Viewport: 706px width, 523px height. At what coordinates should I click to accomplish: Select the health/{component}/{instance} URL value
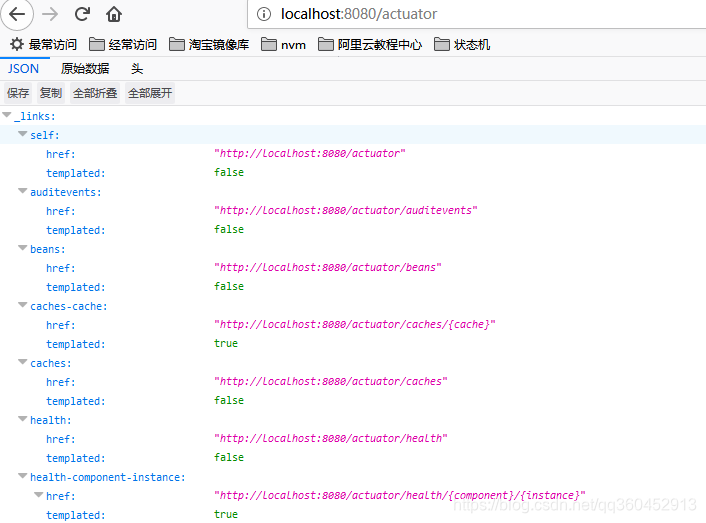point(400,495)
